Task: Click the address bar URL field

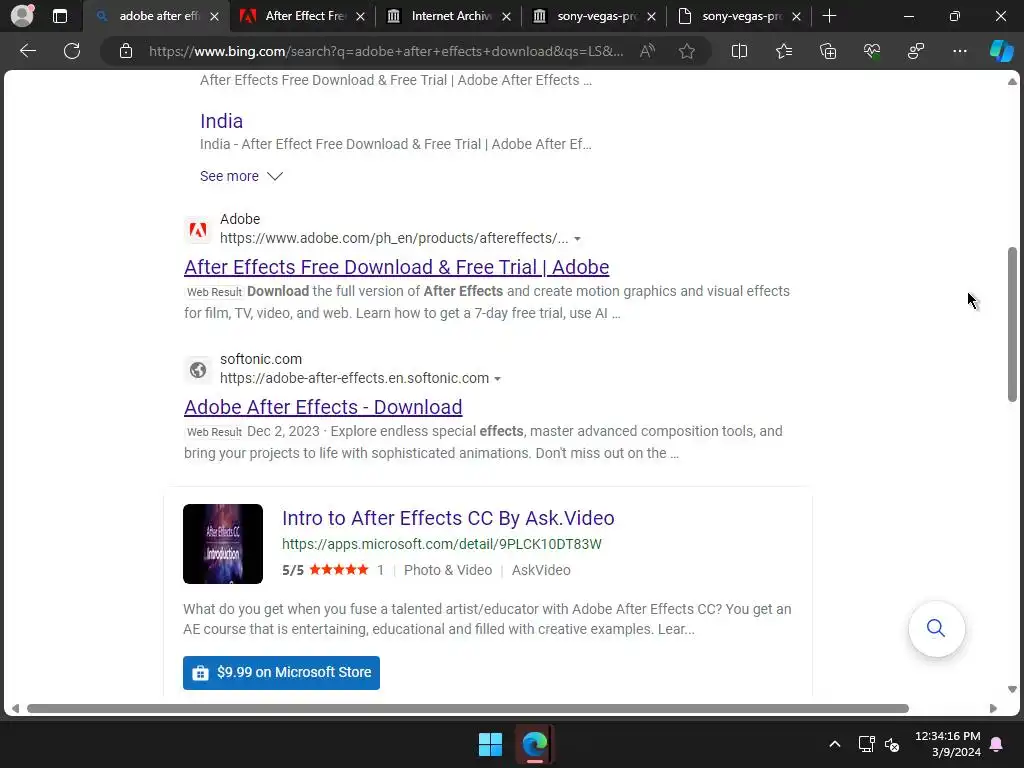Action: [385, 51]
